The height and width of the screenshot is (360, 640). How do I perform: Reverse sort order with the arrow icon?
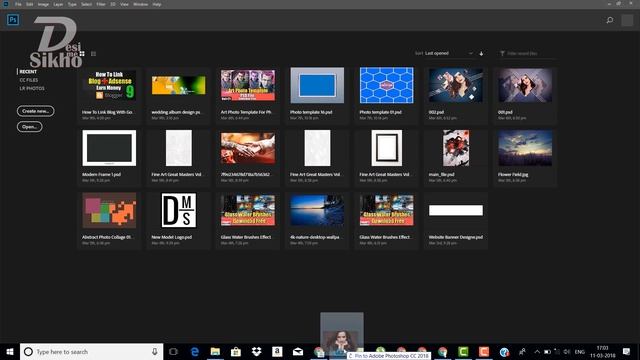481,53
